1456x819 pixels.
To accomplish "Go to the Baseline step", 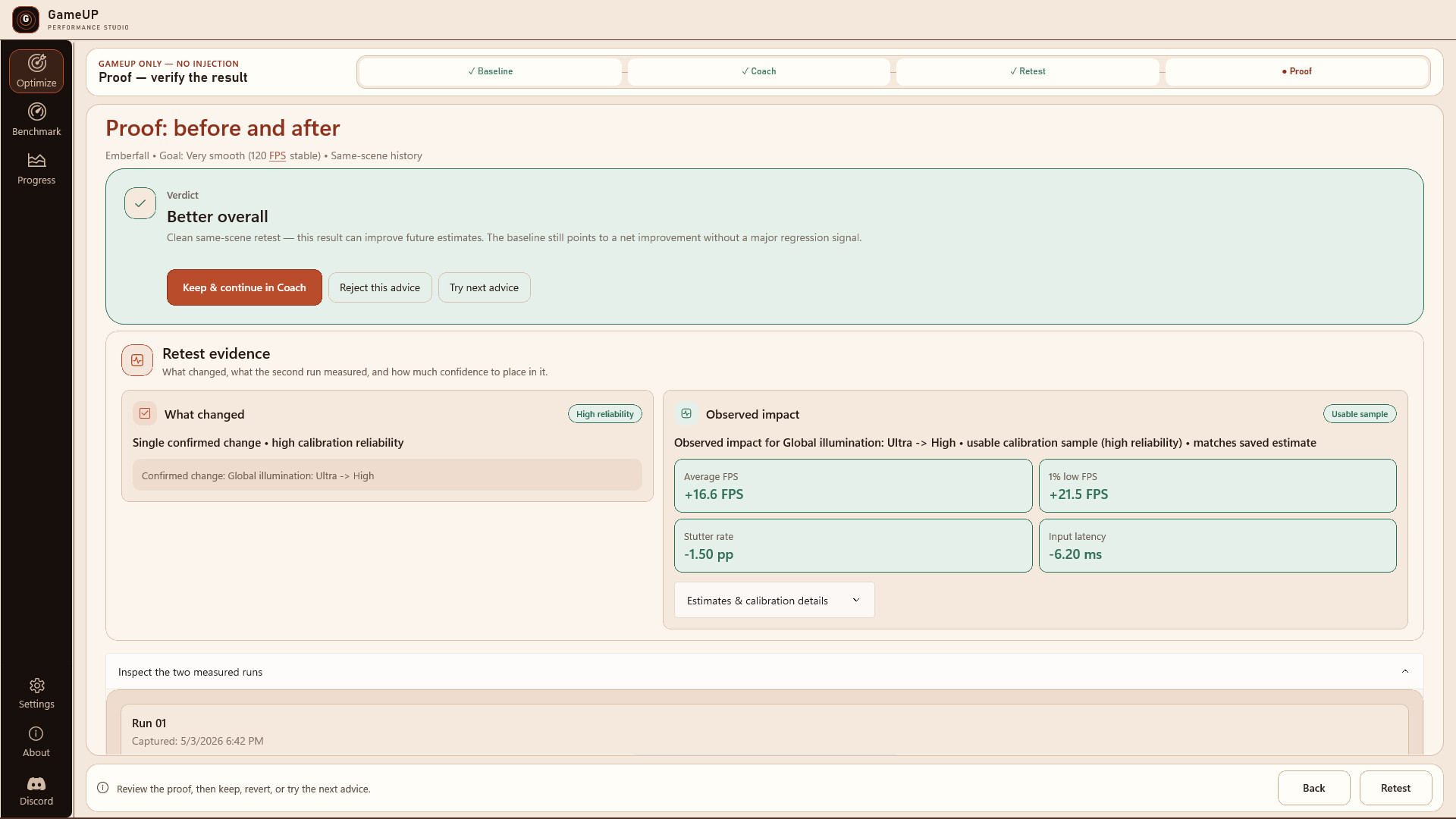I will [490, 71].
